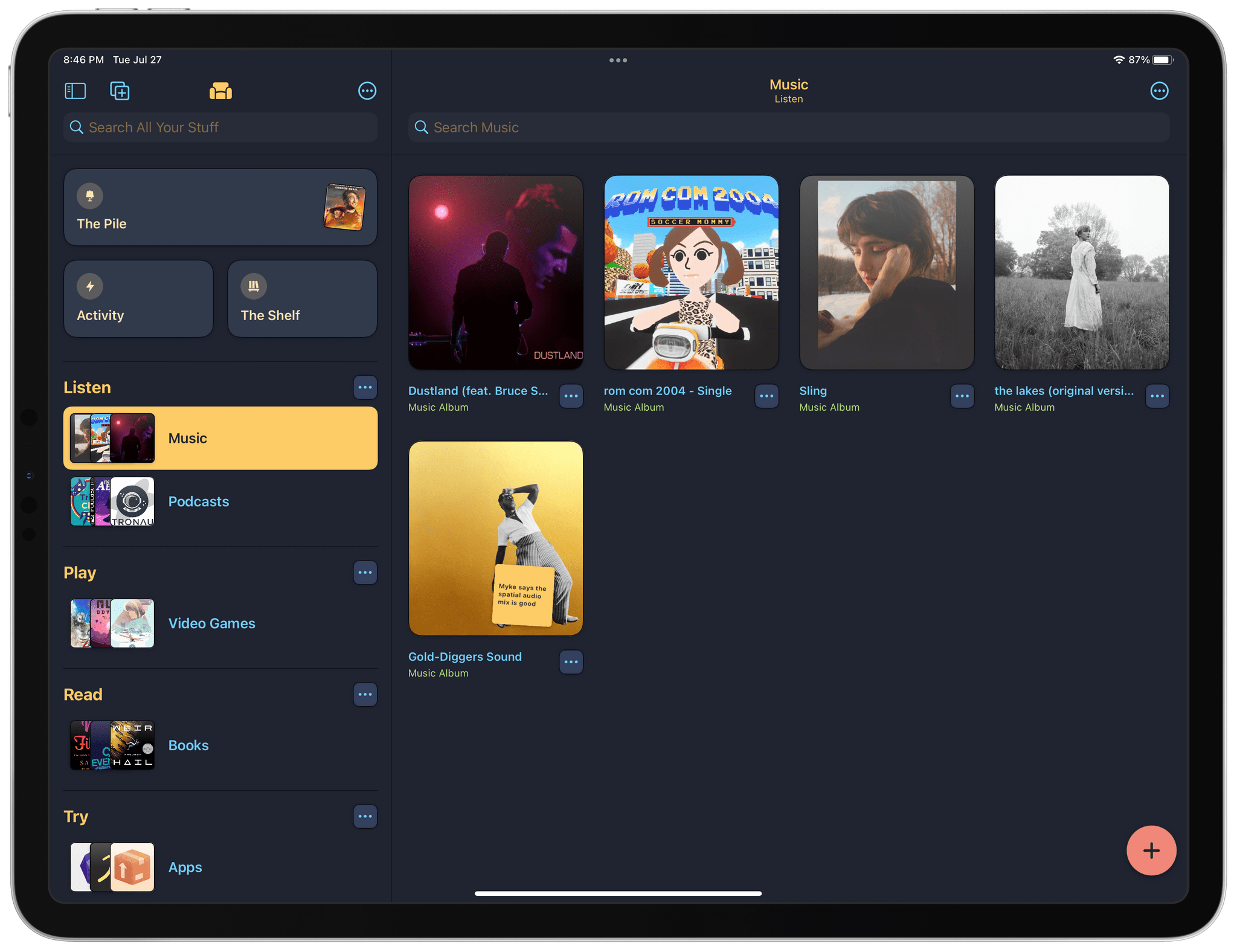Tap the lamp icon on The Pile
Image resolution: width=1237 pixels, height=952 pixels.
click(90, 196)
